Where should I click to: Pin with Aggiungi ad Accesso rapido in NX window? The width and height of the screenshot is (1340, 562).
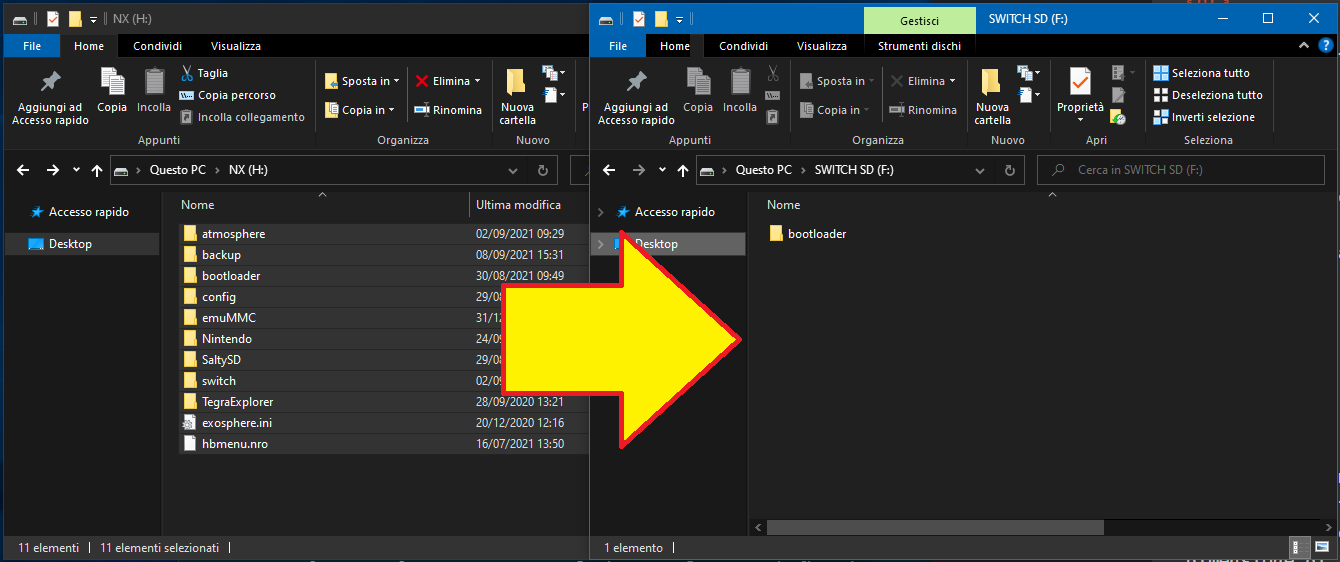pos(50,97)
